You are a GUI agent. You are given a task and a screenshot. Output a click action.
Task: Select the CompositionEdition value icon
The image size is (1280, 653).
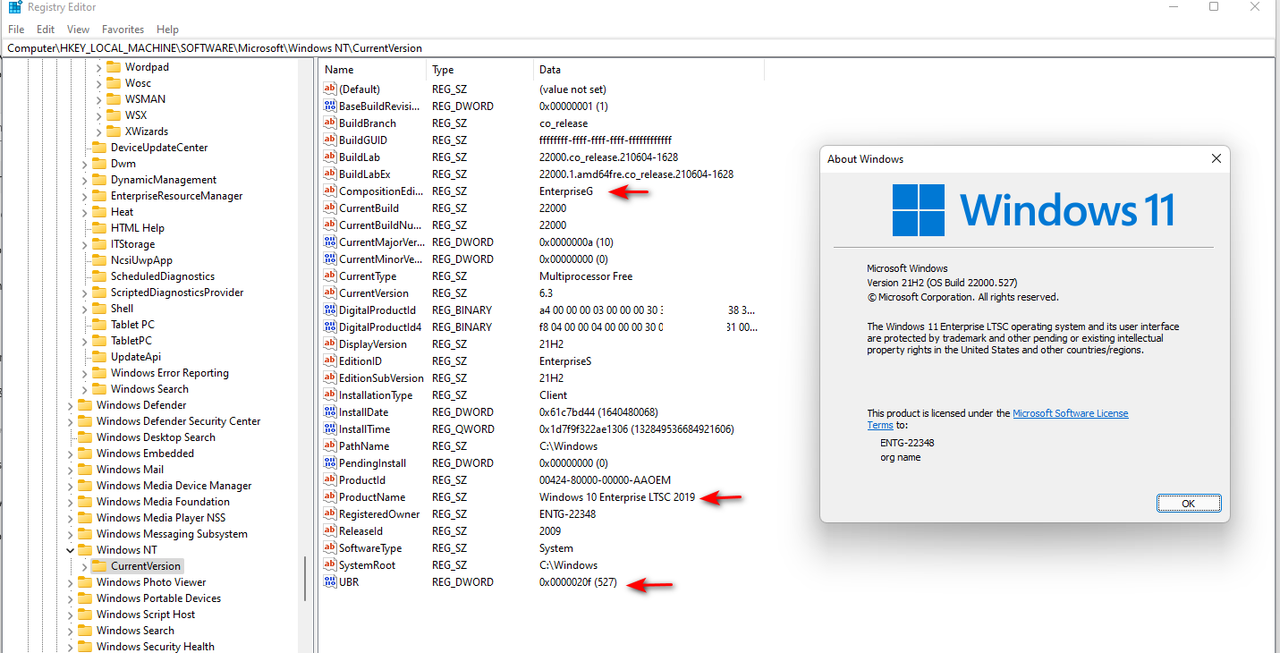(331, 191)
